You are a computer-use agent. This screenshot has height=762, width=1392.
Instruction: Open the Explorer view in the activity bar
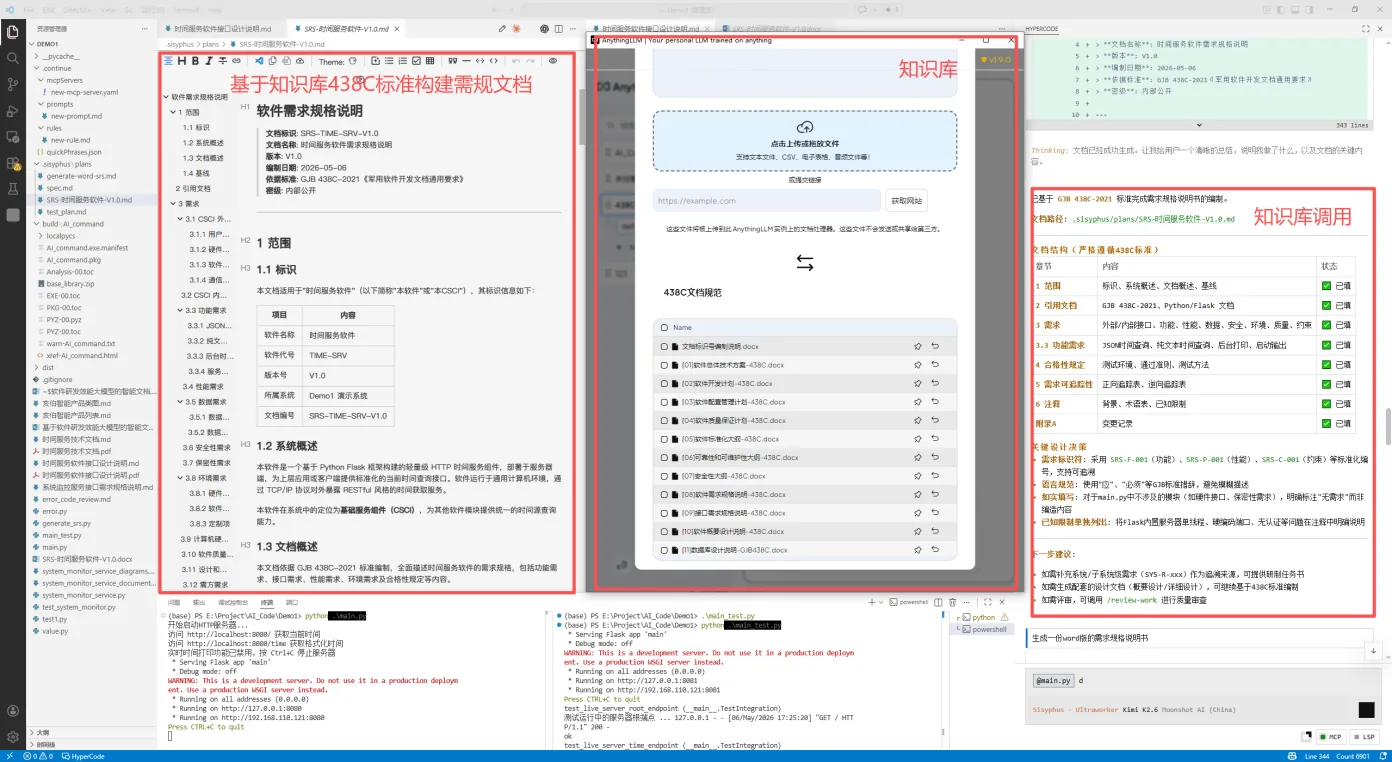click(13, 32)
